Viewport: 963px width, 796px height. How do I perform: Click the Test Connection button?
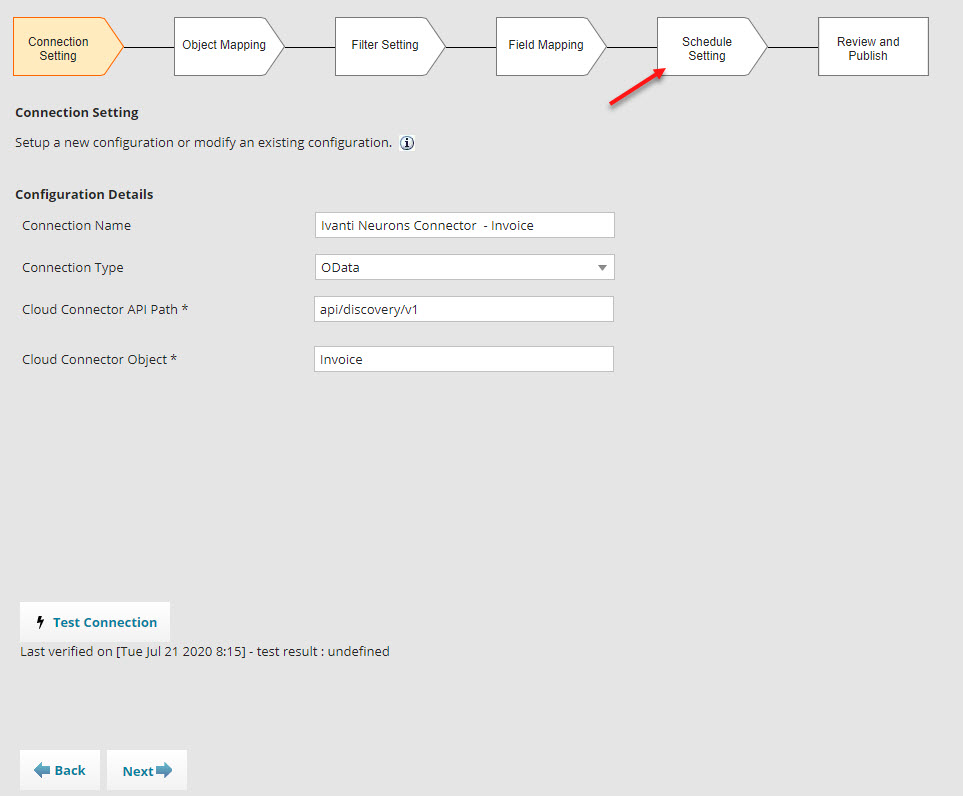[95, 622]
